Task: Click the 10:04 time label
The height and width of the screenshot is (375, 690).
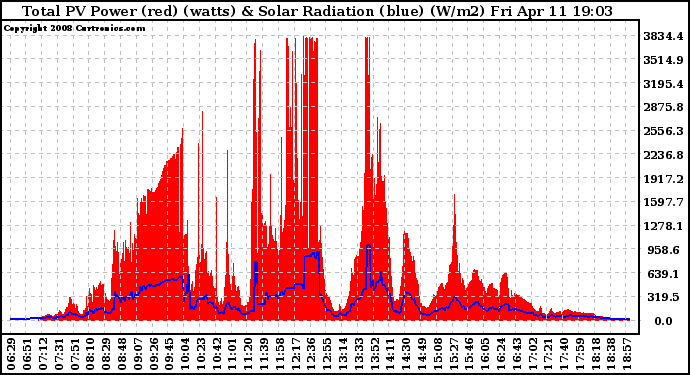Action: tap(185, 354)
